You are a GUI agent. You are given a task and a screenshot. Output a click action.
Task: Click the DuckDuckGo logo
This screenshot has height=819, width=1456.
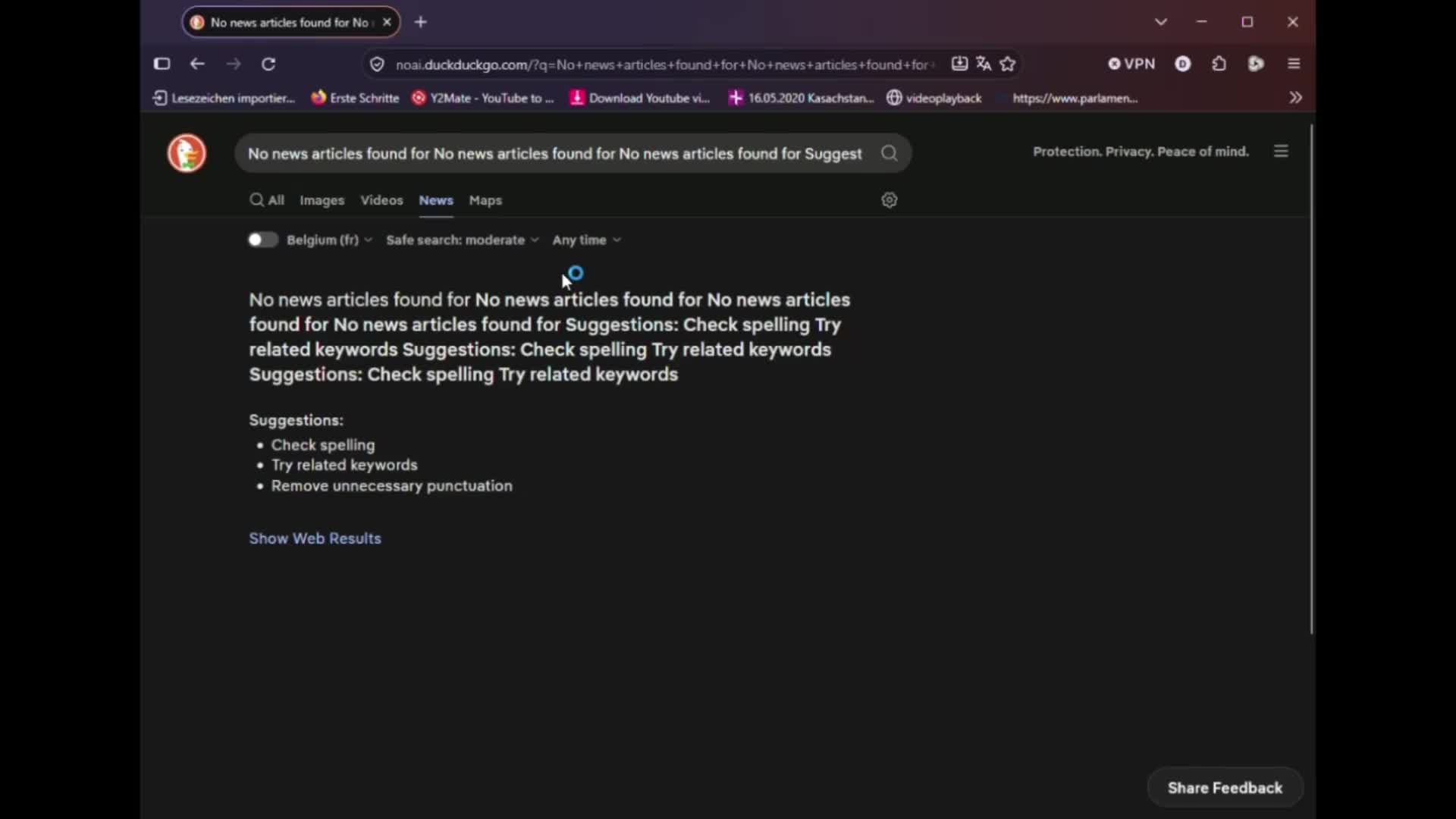pyautogui.click(x=187, y=153)
